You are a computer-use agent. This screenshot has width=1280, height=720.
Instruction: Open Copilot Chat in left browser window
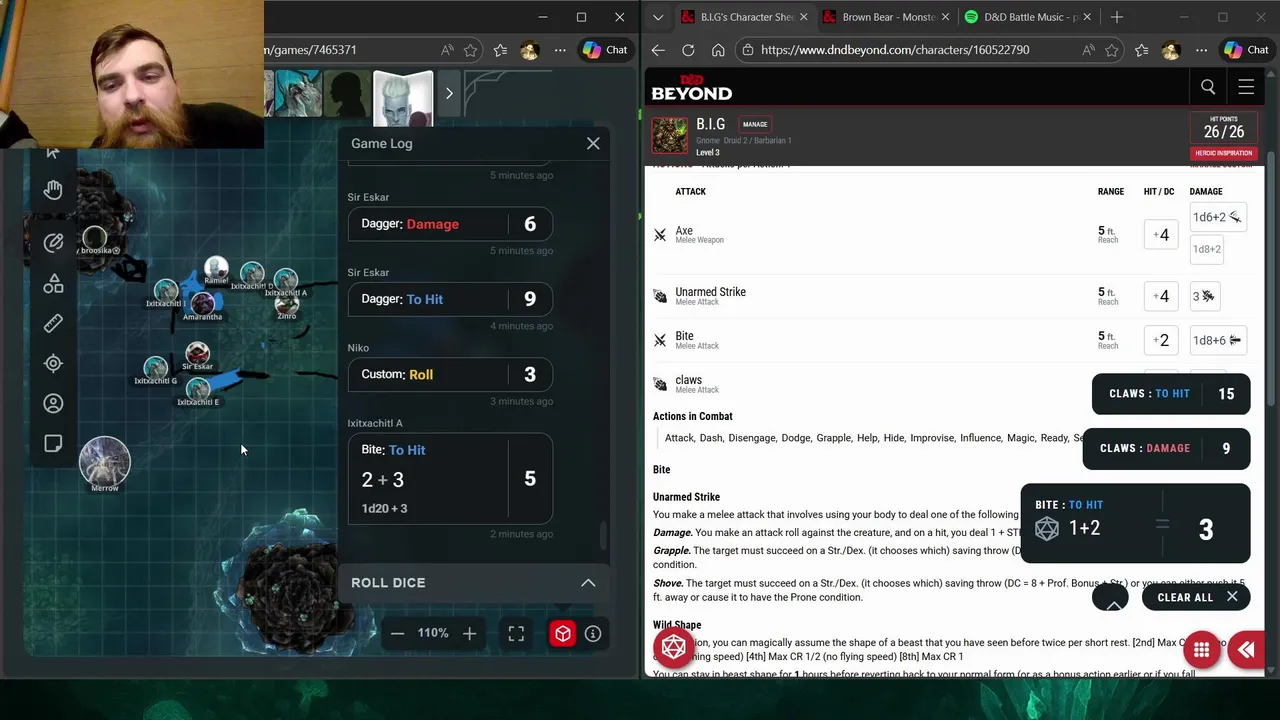coord(605,50)
